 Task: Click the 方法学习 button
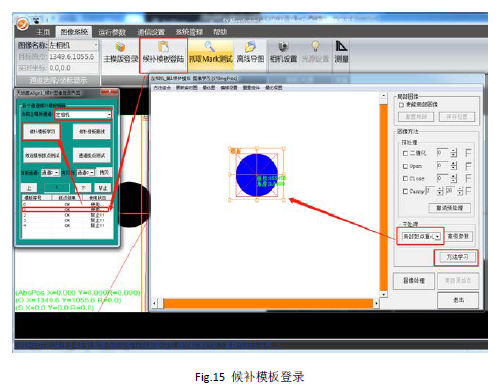click(457, 257)
